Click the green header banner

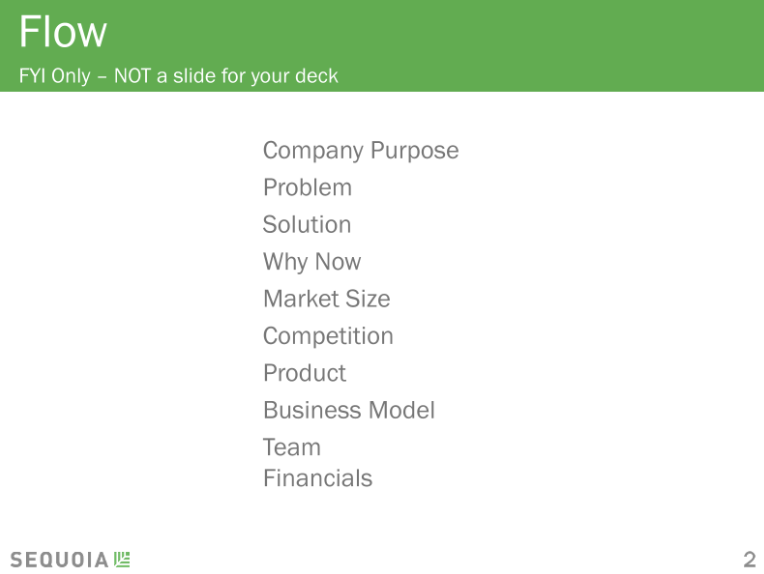pos(382,46)
